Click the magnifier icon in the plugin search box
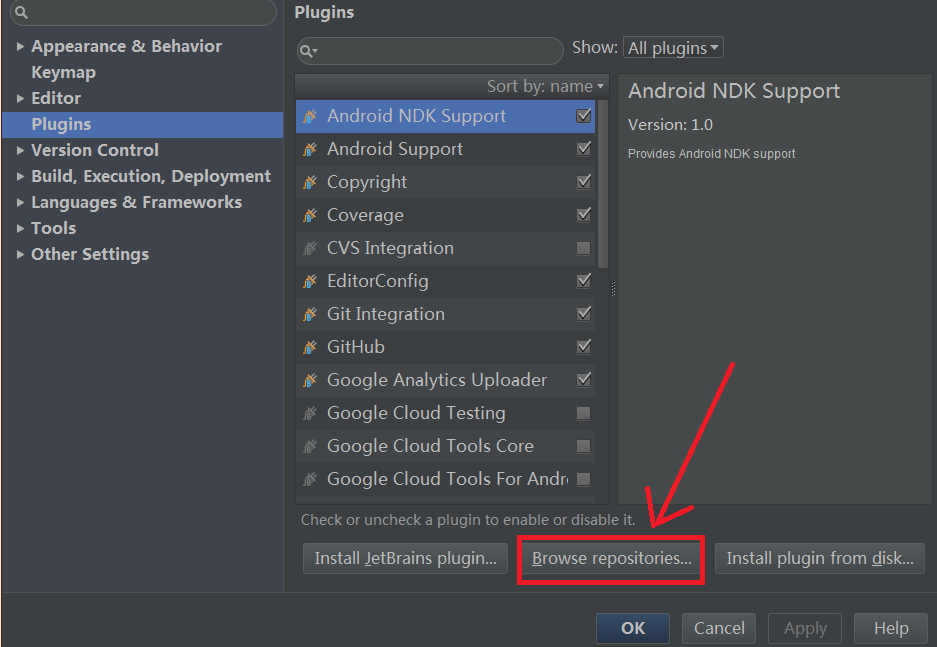Viewport: 937px width, 647px height. (x=309, y=51)
